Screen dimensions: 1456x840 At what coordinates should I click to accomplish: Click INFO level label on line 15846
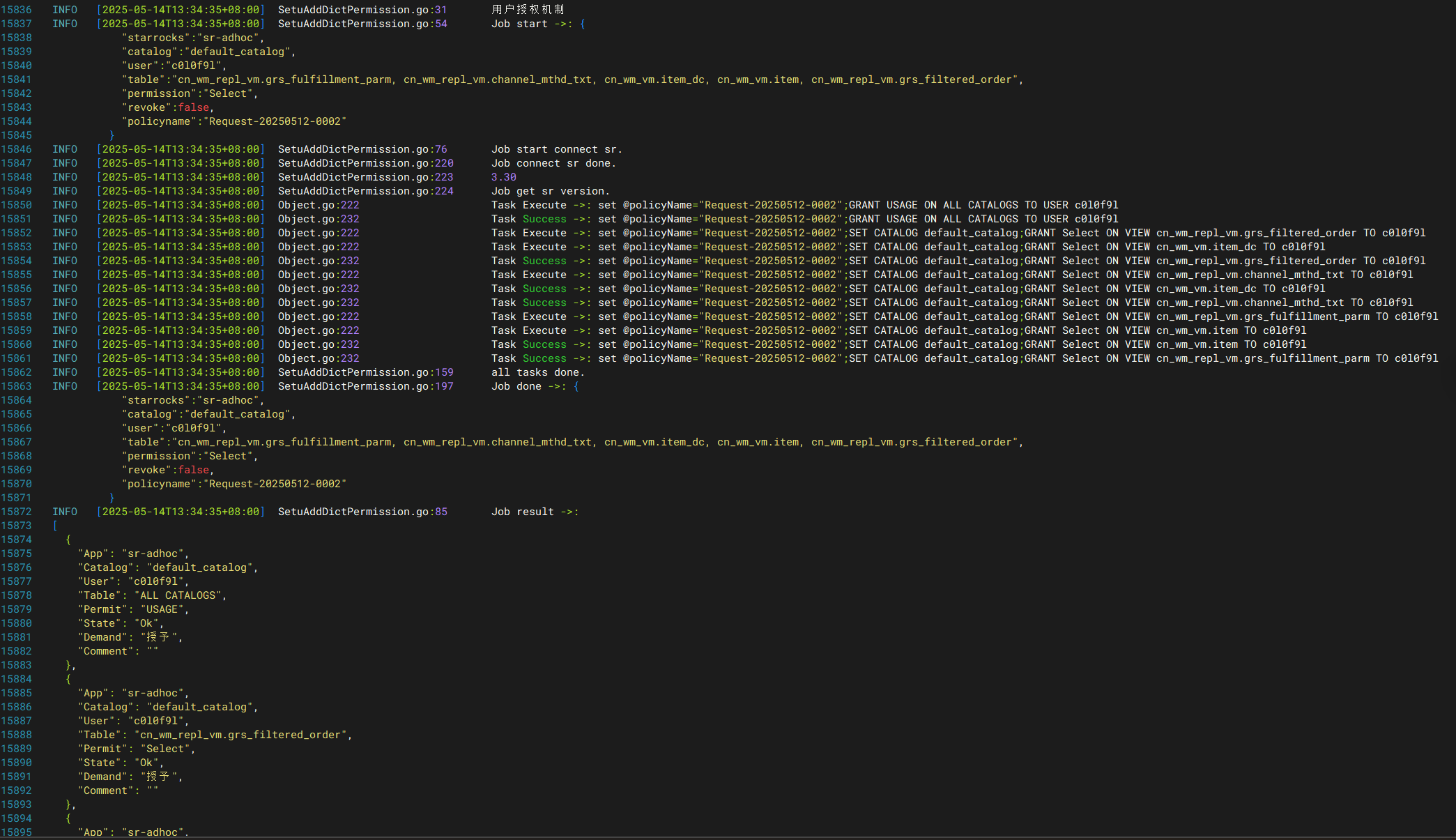coord(65,149)
